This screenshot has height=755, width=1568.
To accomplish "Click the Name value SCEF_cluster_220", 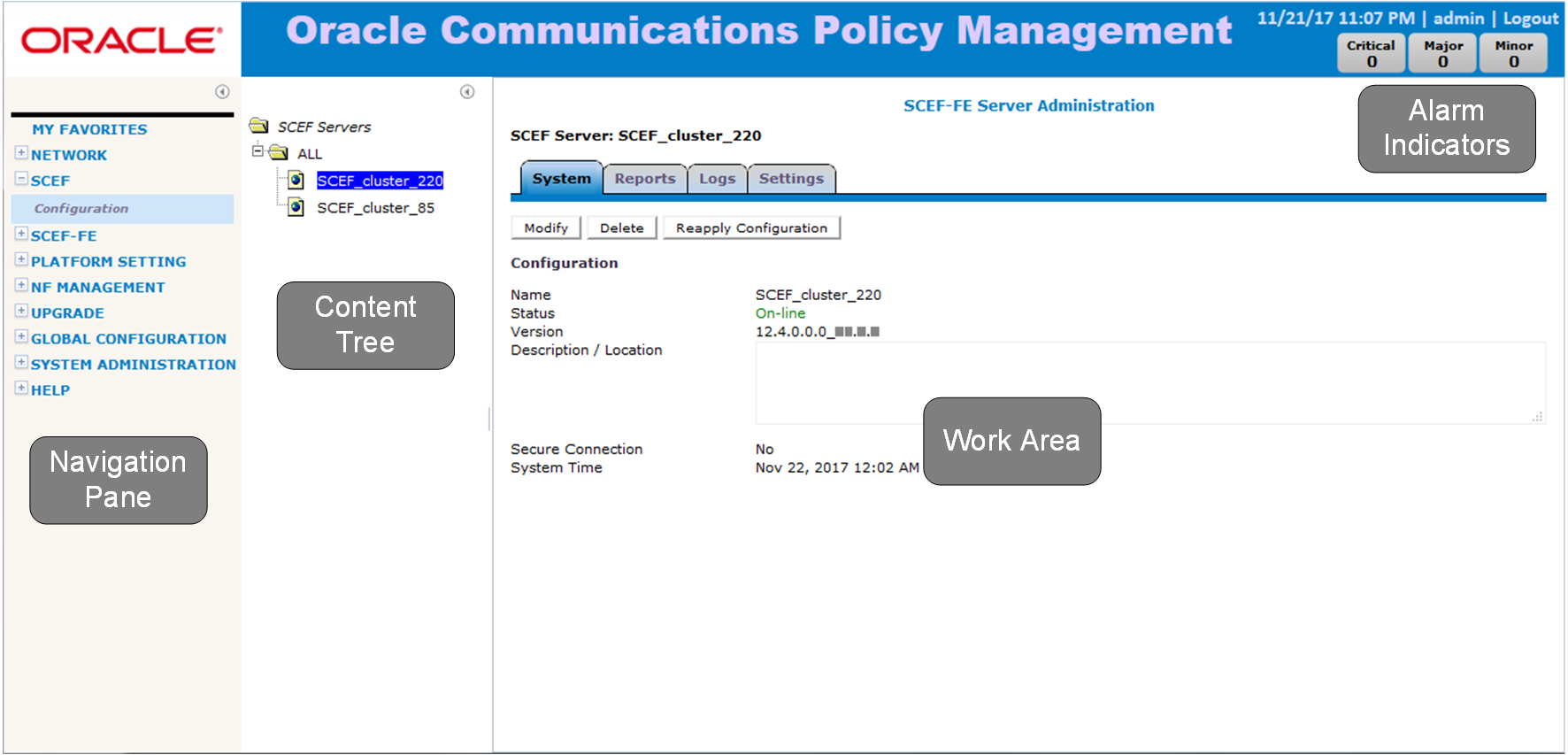I will (819, 295).
